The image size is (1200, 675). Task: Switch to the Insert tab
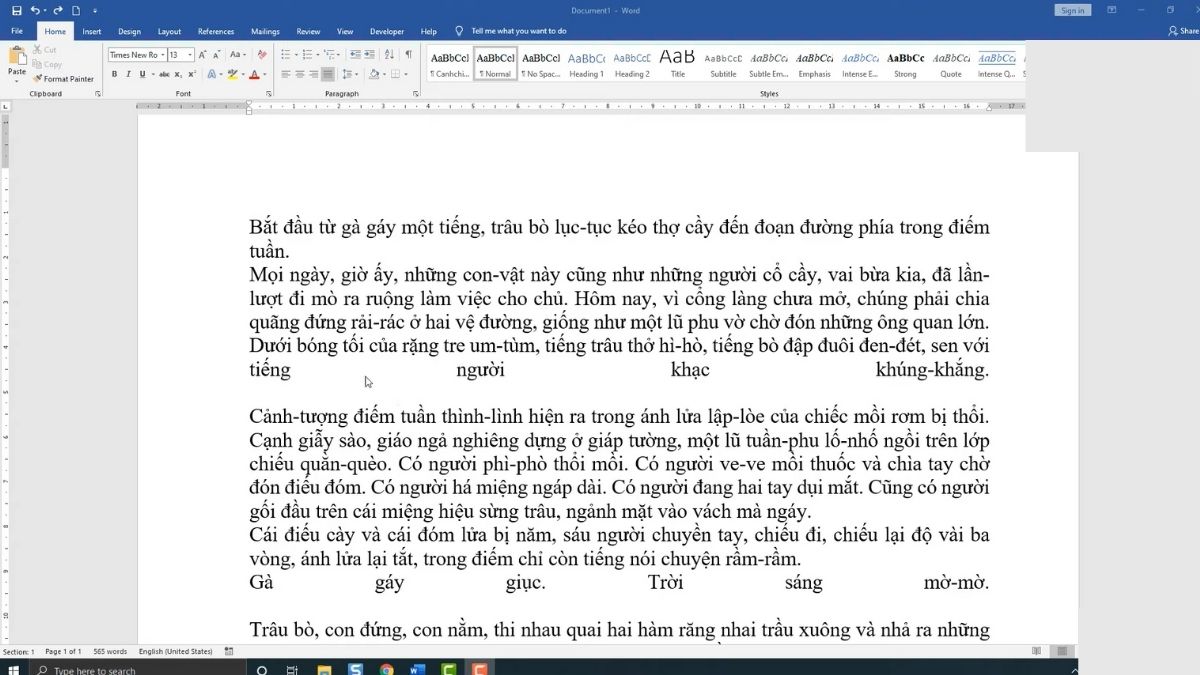(91, 31)
